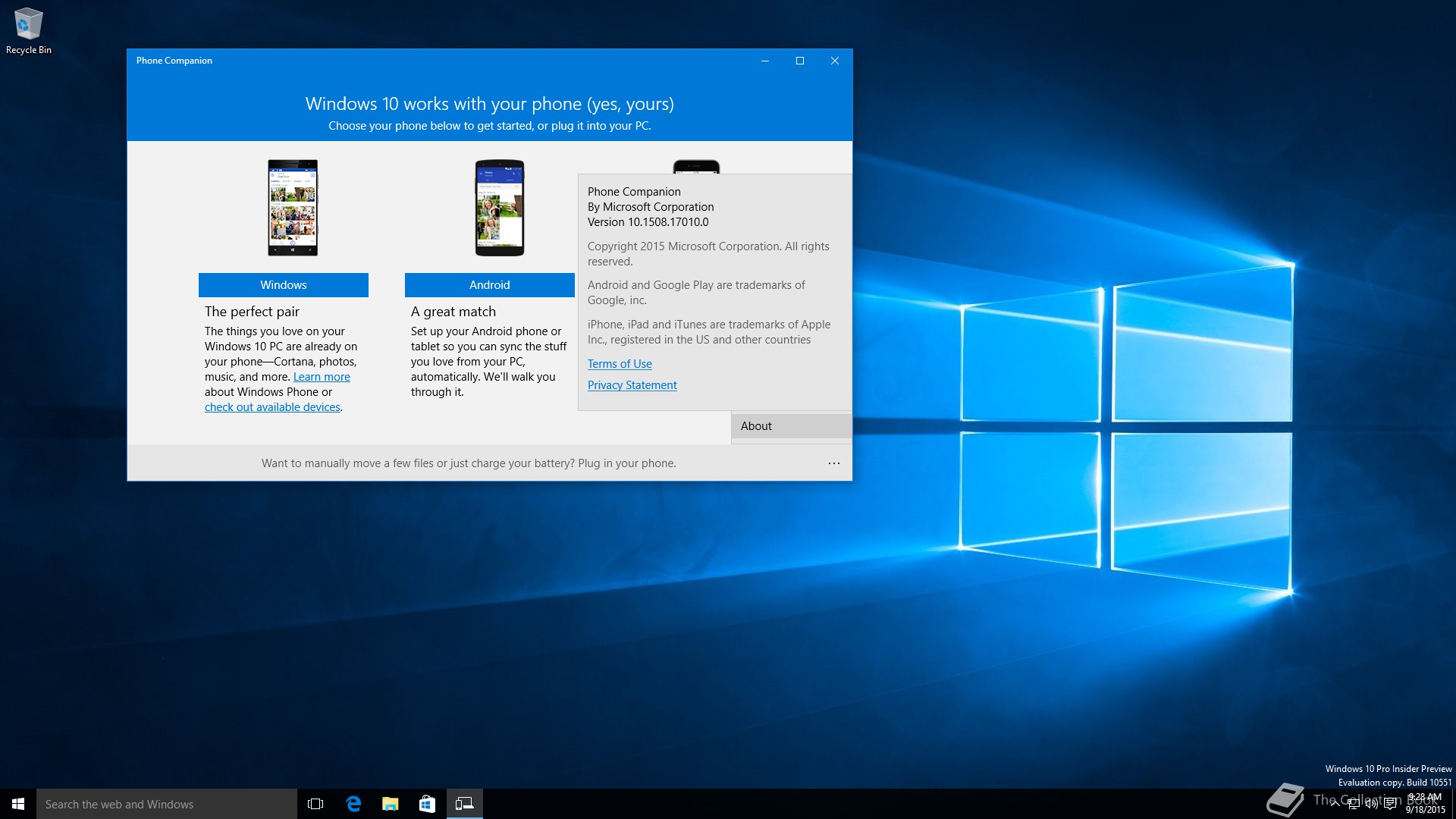Choose the Android phone button
1456x819 pixels.
490,285
